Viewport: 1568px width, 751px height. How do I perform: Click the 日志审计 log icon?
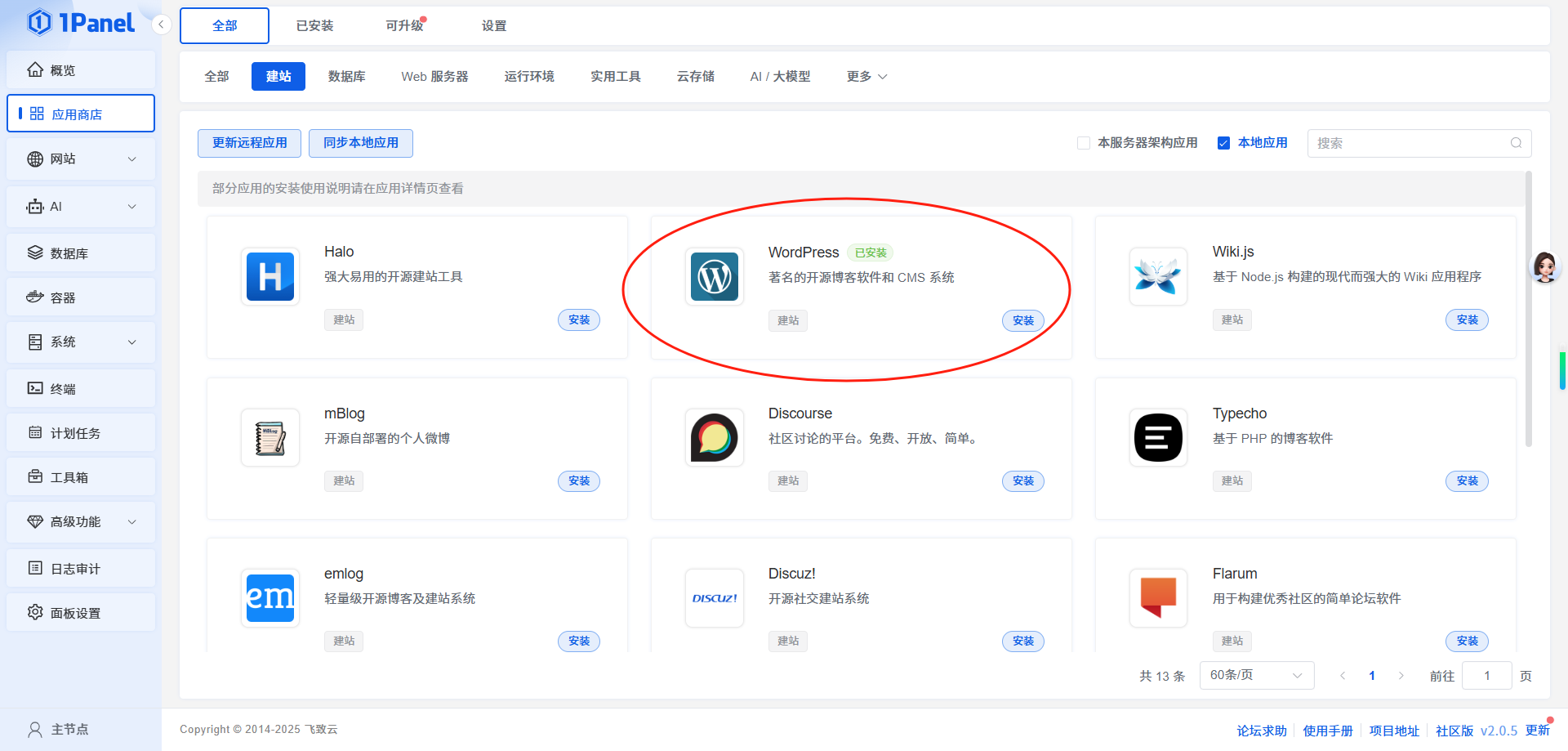click(35, 567)
